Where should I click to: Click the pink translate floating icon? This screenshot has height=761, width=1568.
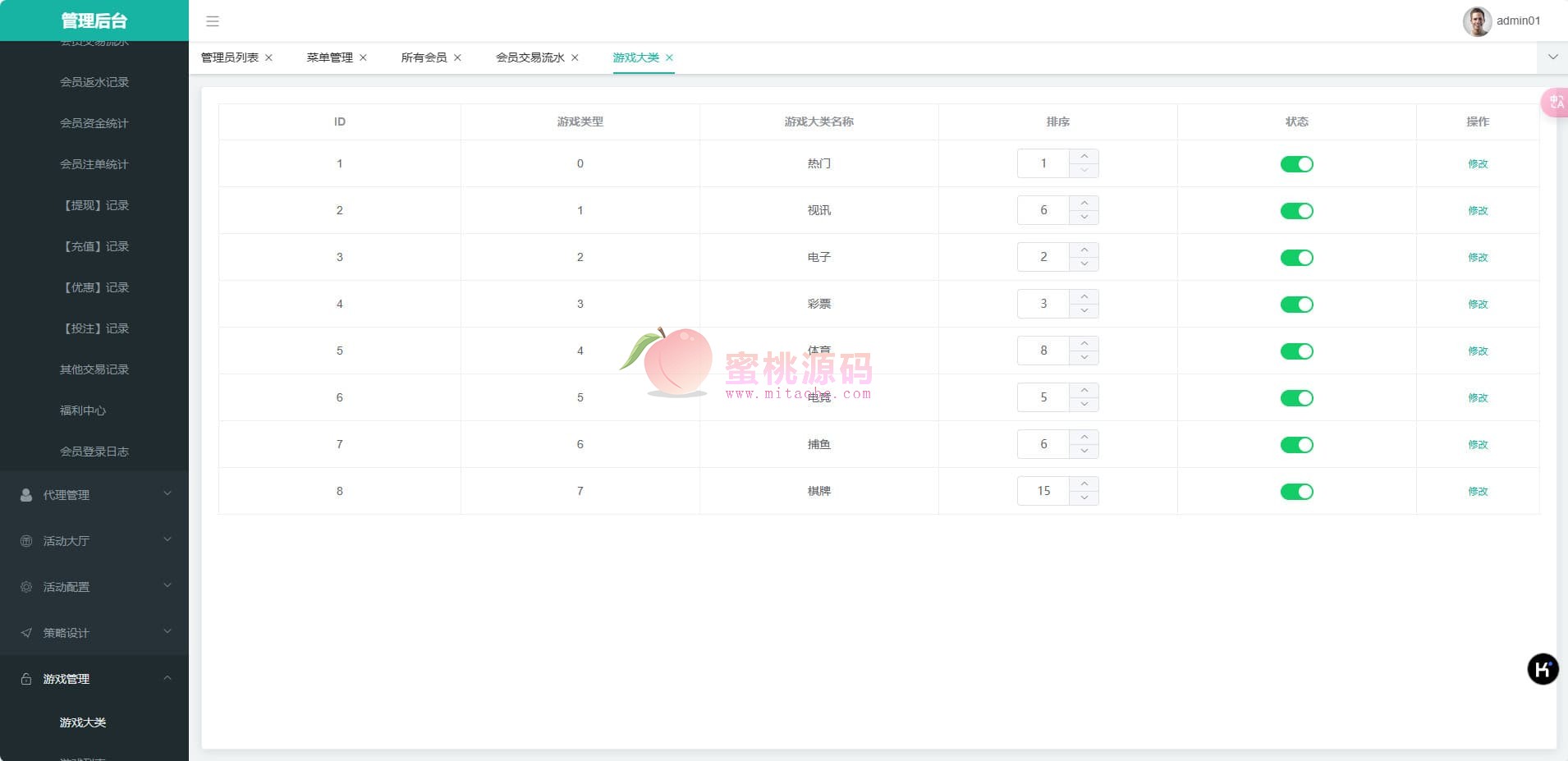(1555, 103)
